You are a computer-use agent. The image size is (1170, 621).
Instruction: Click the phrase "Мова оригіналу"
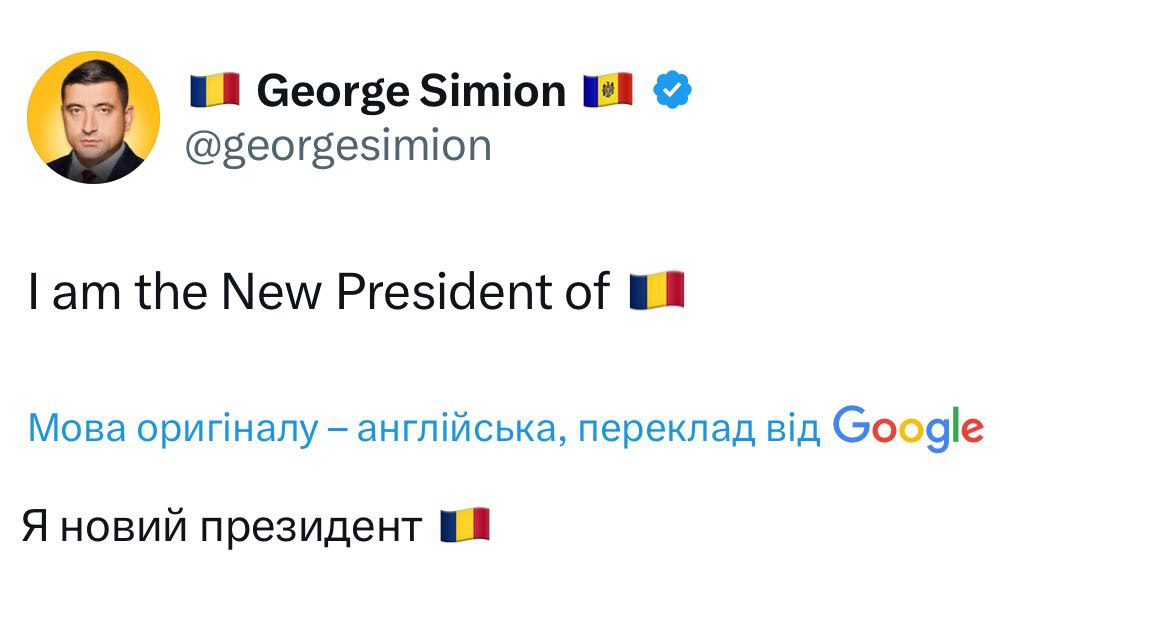coord(172,429)
